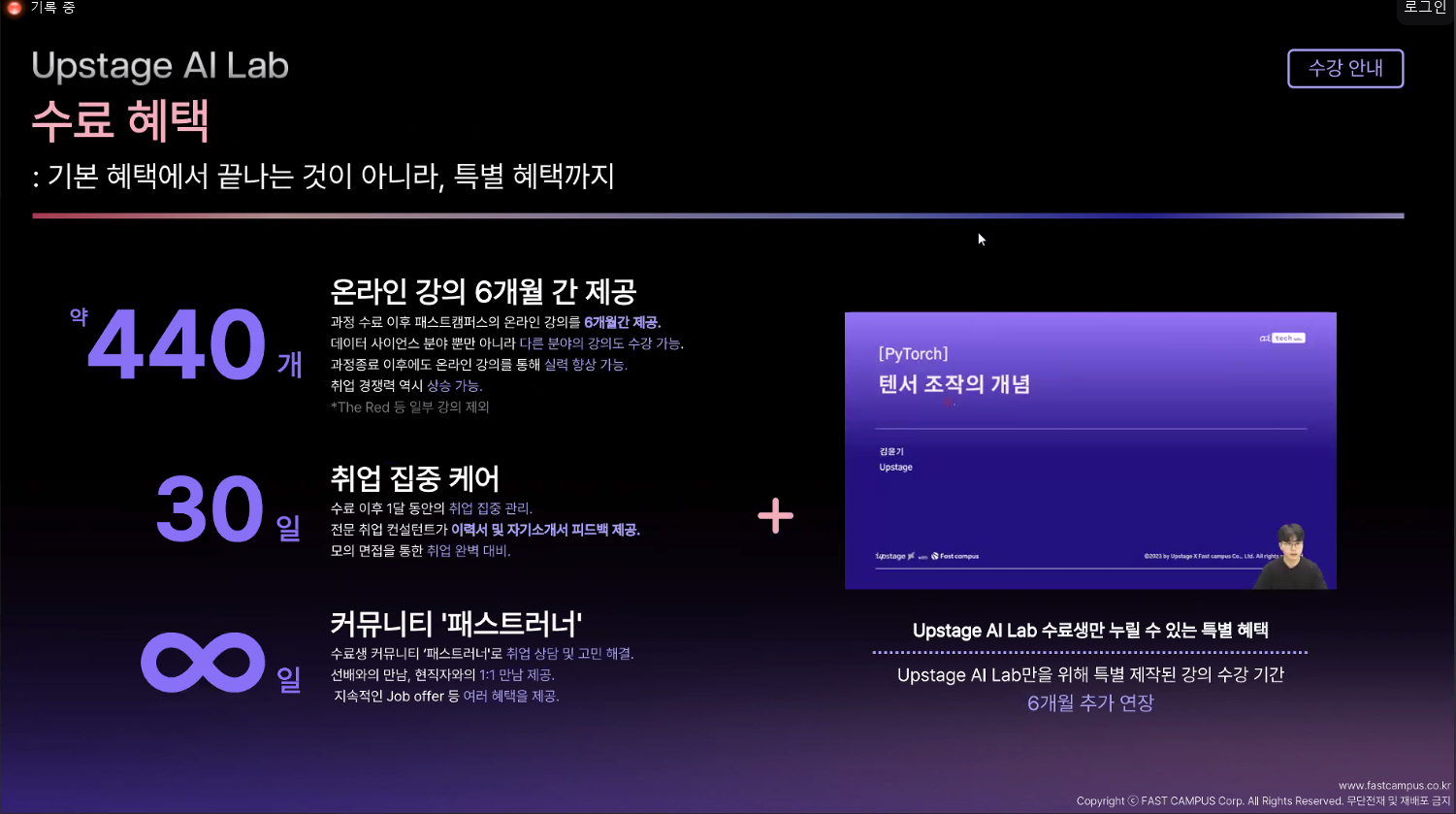Viewport: 1456px width, 814px height.
Task: Click the red recording indicator icon
Action: (x=15, y=8)
